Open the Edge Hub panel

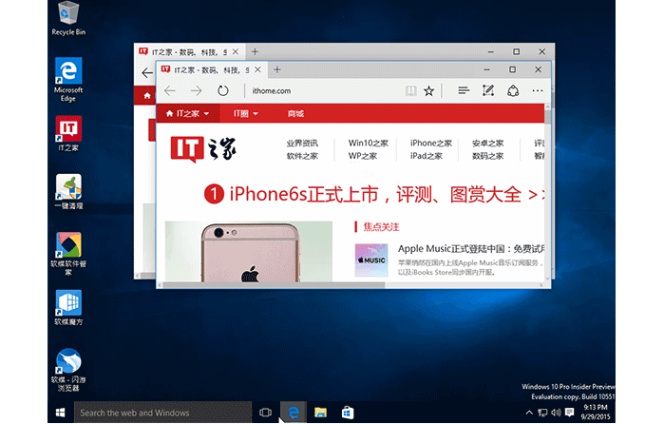[x=464, y=90]
